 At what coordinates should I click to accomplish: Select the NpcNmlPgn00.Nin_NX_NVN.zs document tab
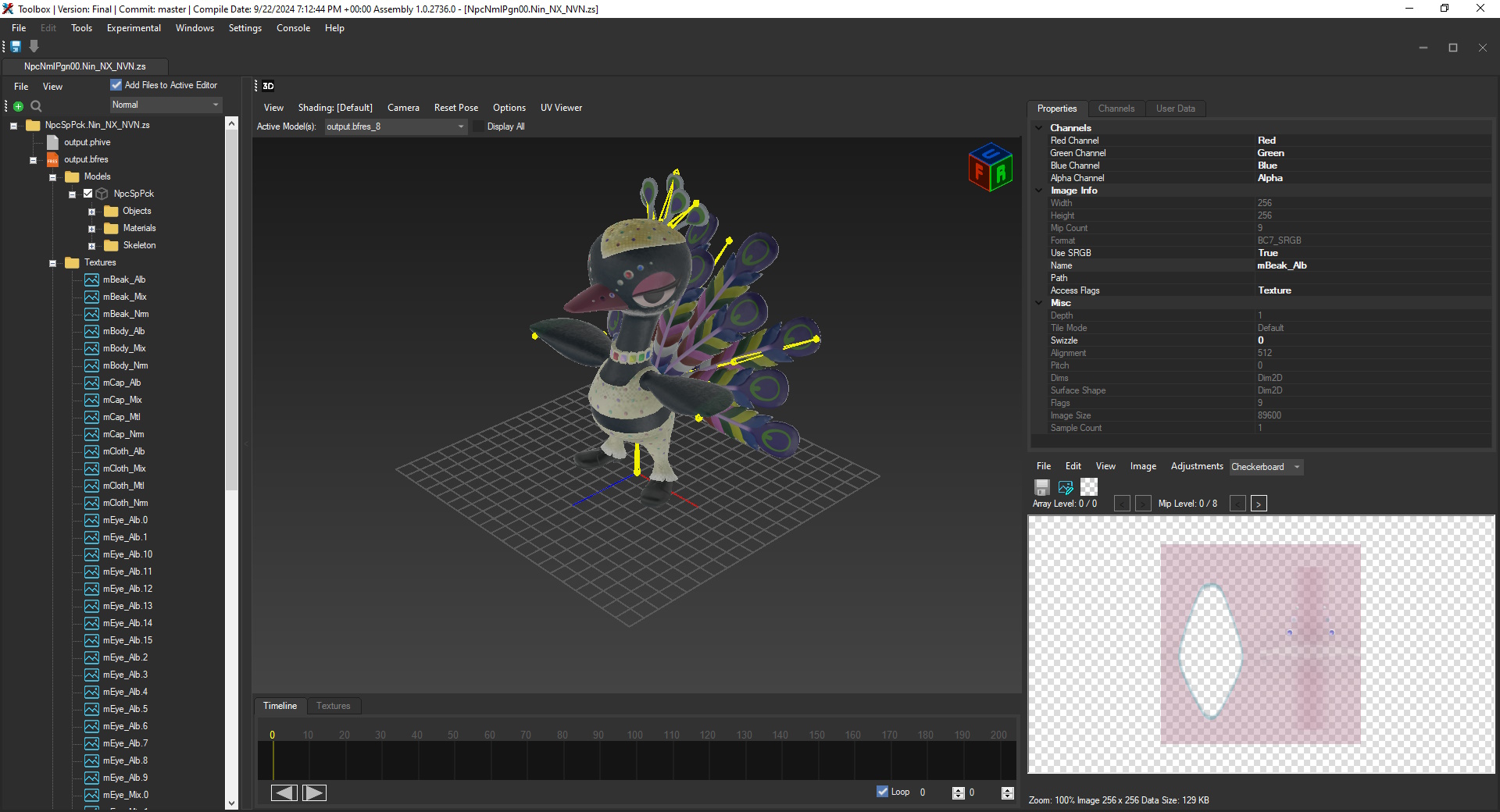tap(85, 66)
